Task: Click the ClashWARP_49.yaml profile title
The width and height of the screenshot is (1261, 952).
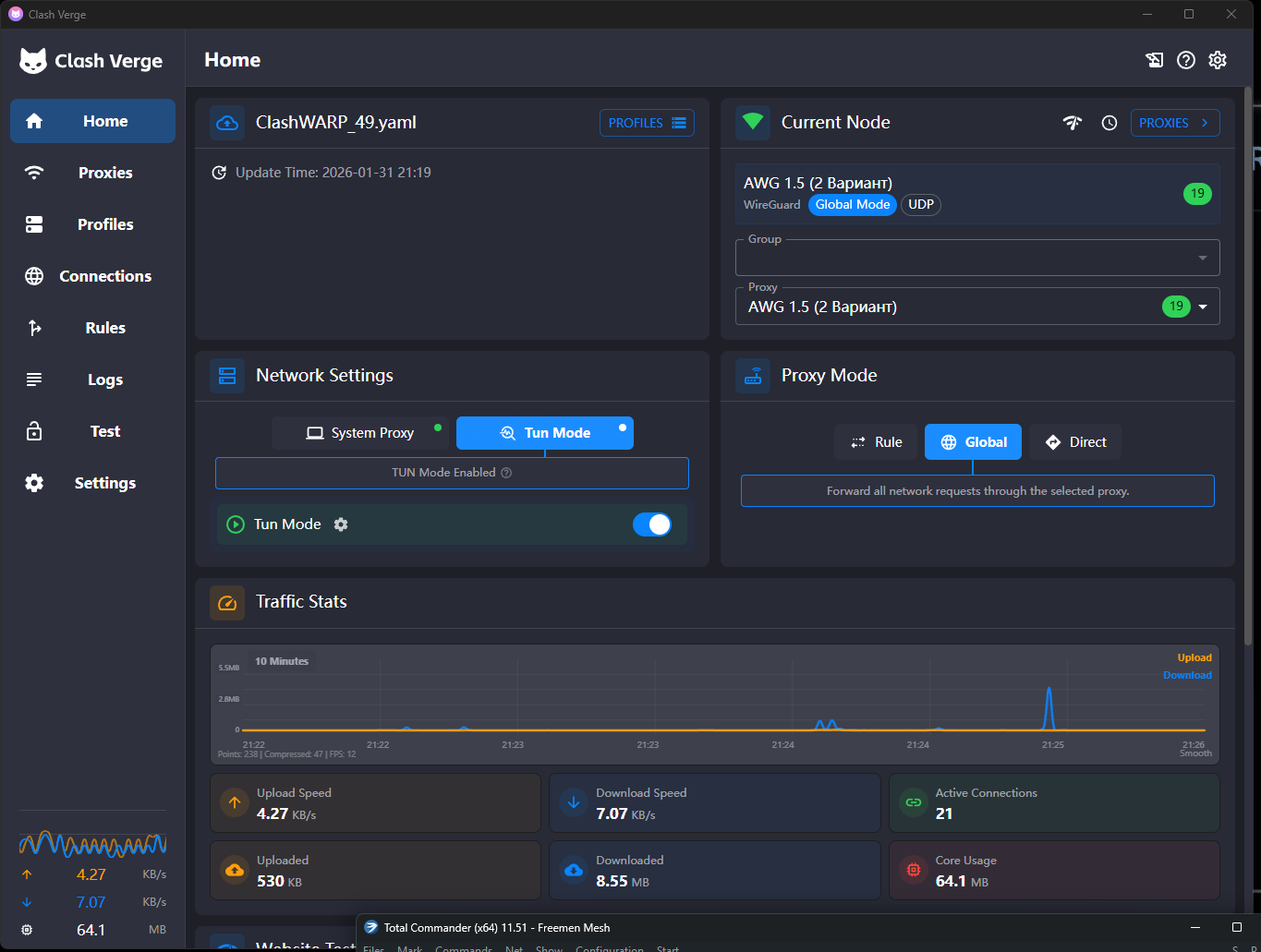Action: [336, 123]
